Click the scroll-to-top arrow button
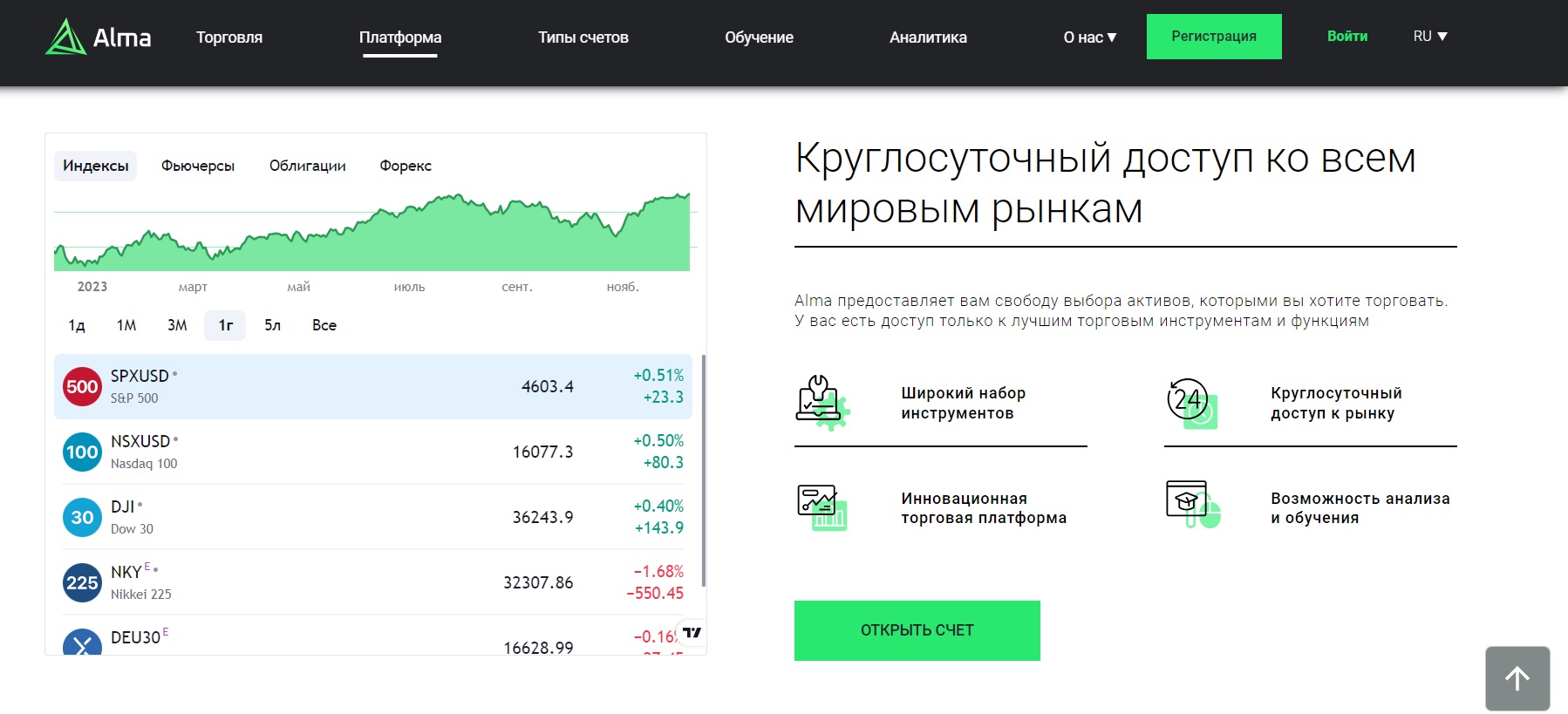This screenshot has height=714, width=1568. click(x=1517, y=678)
